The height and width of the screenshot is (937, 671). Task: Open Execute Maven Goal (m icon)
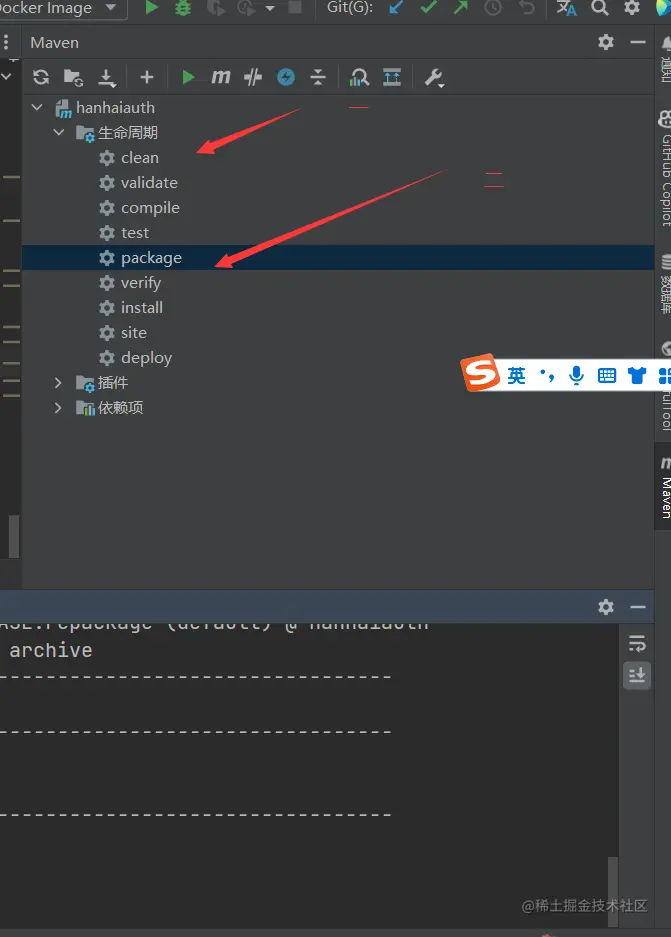point(220,77)
